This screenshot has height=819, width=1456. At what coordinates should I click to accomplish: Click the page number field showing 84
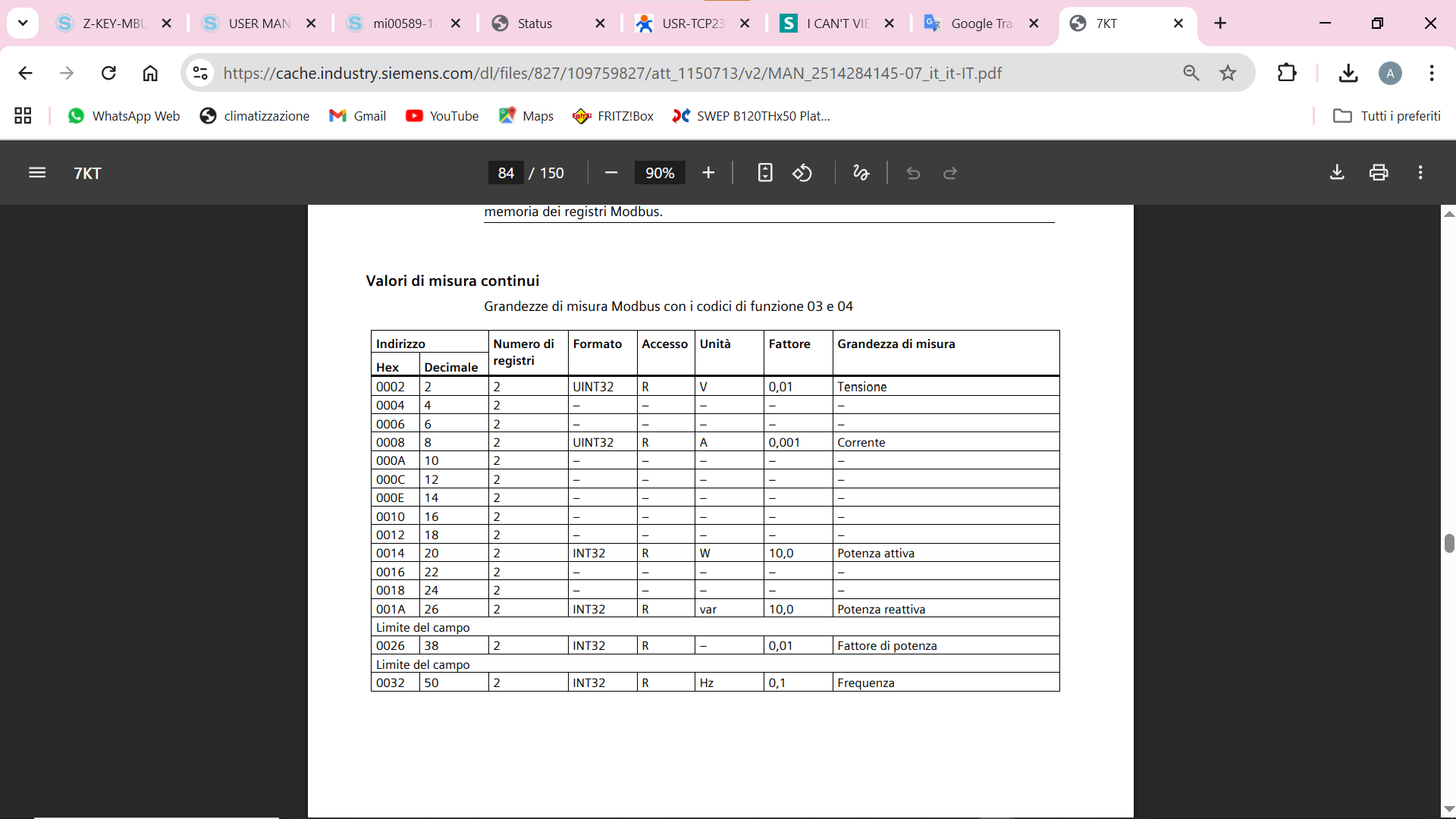[506, 173]
